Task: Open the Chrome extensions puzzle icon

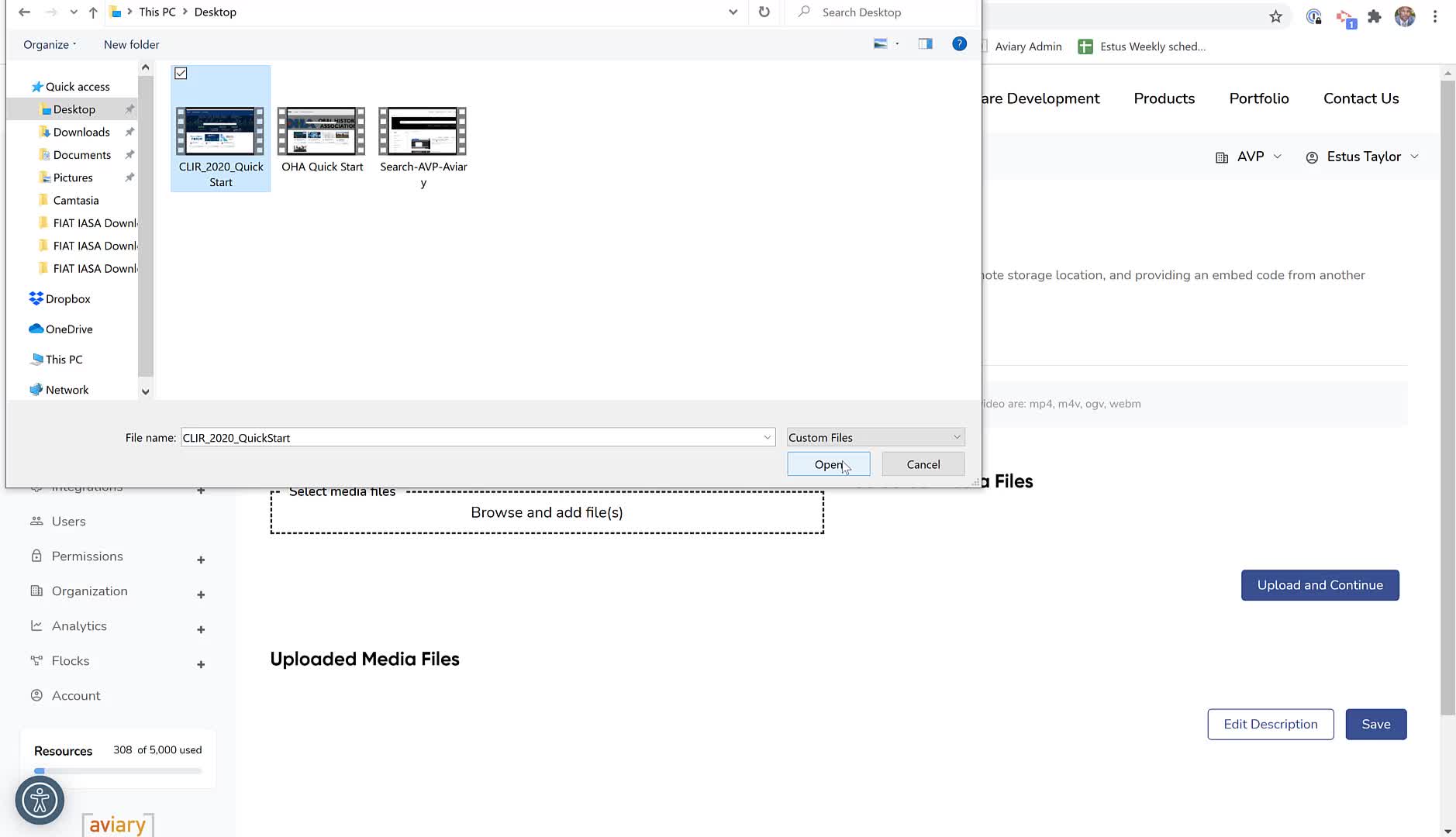Action: pyautogui.click(x=1375, y=16)
